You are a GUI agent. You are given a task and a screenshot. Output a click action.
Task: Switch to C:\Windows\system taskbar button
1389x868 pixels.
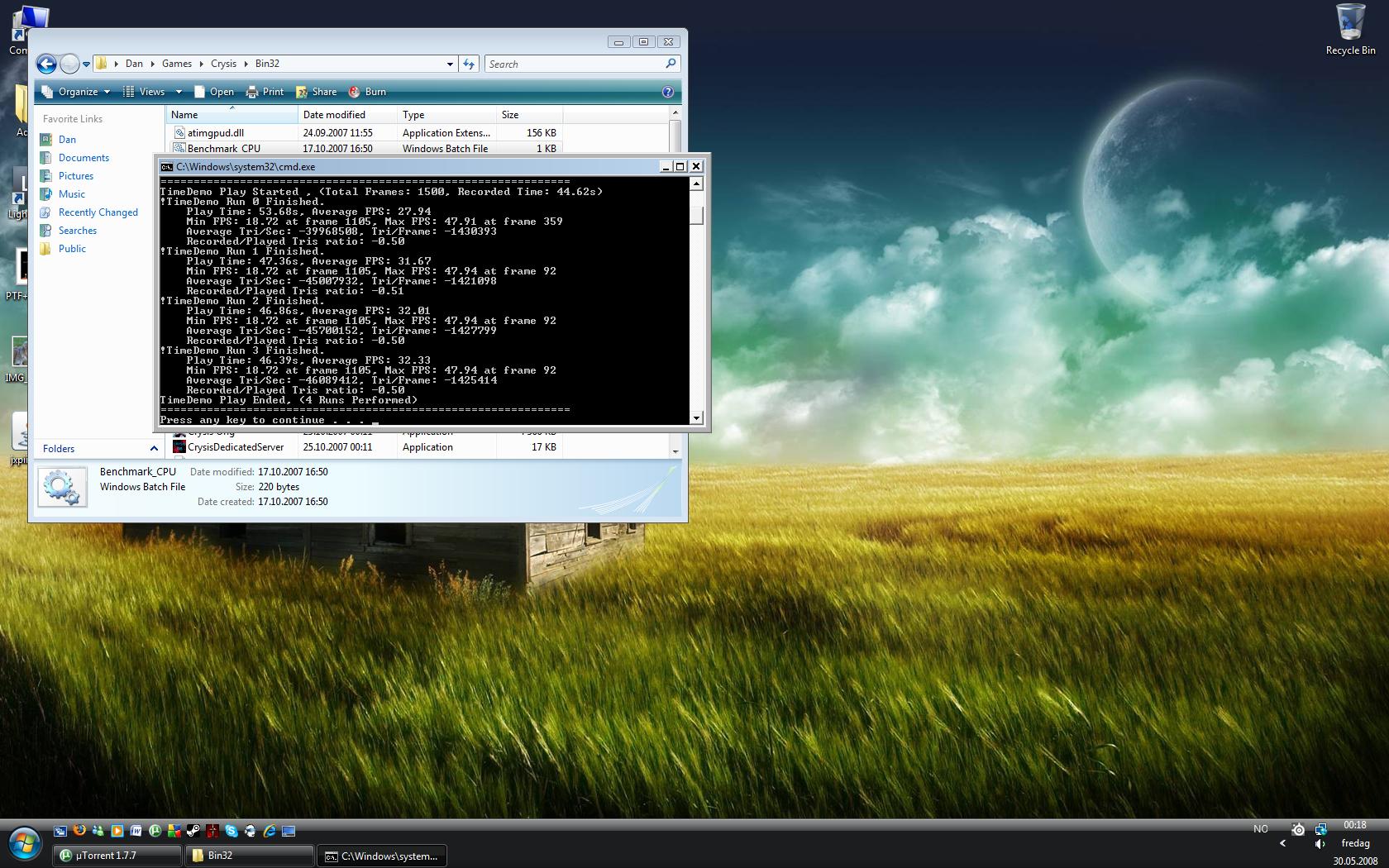tap(382, 856)
